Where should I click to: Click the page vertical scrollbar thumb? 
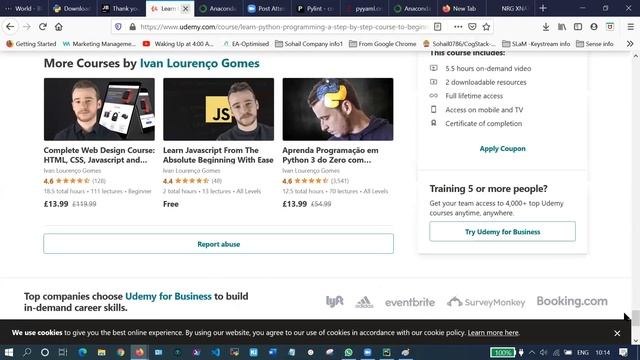[x=636, y=318]
